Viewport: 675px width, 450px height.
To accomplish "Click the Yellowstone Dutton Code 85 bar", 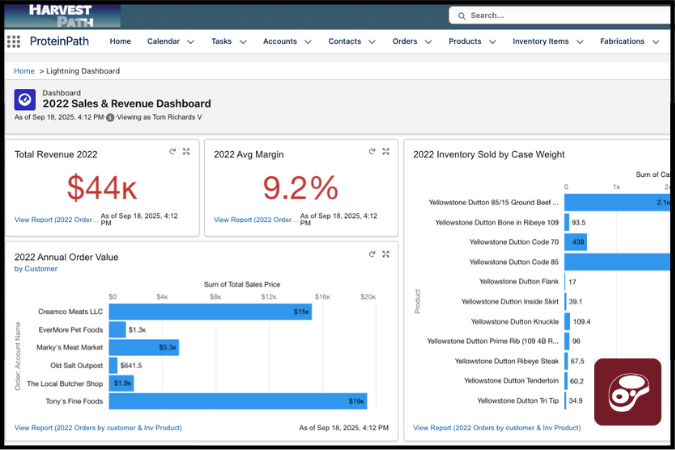I will click(x=617, y=262).
